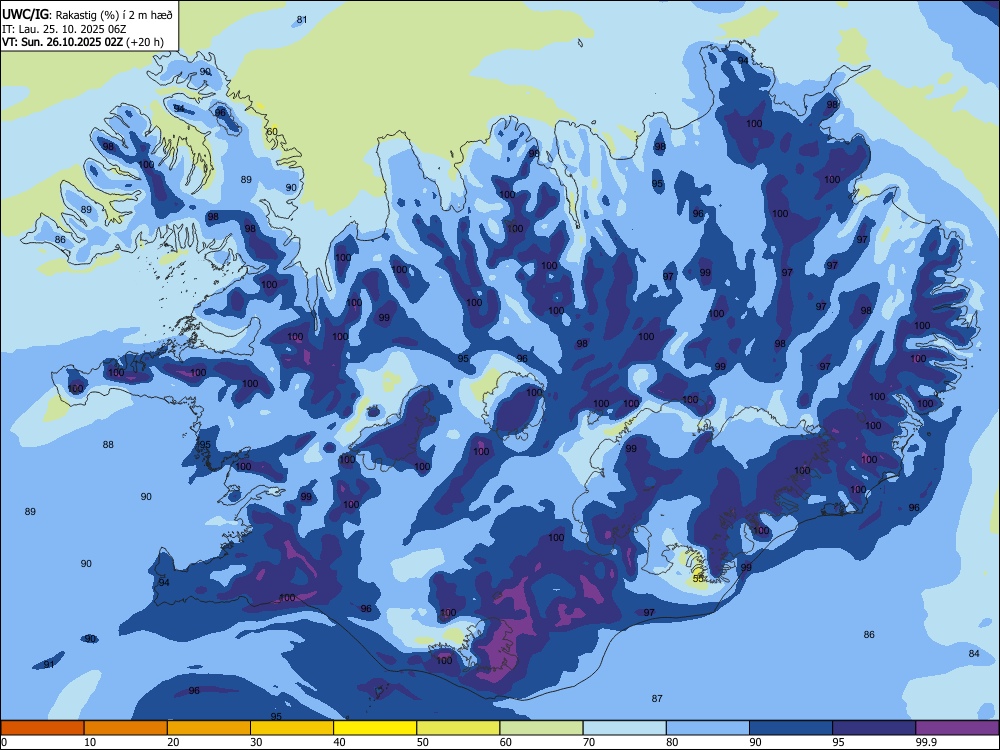Image resolution: width=1000 pixels, height=750 pixels.
Task: Click the '81' humidity value on the map
Action: click(x=302, y=20)
